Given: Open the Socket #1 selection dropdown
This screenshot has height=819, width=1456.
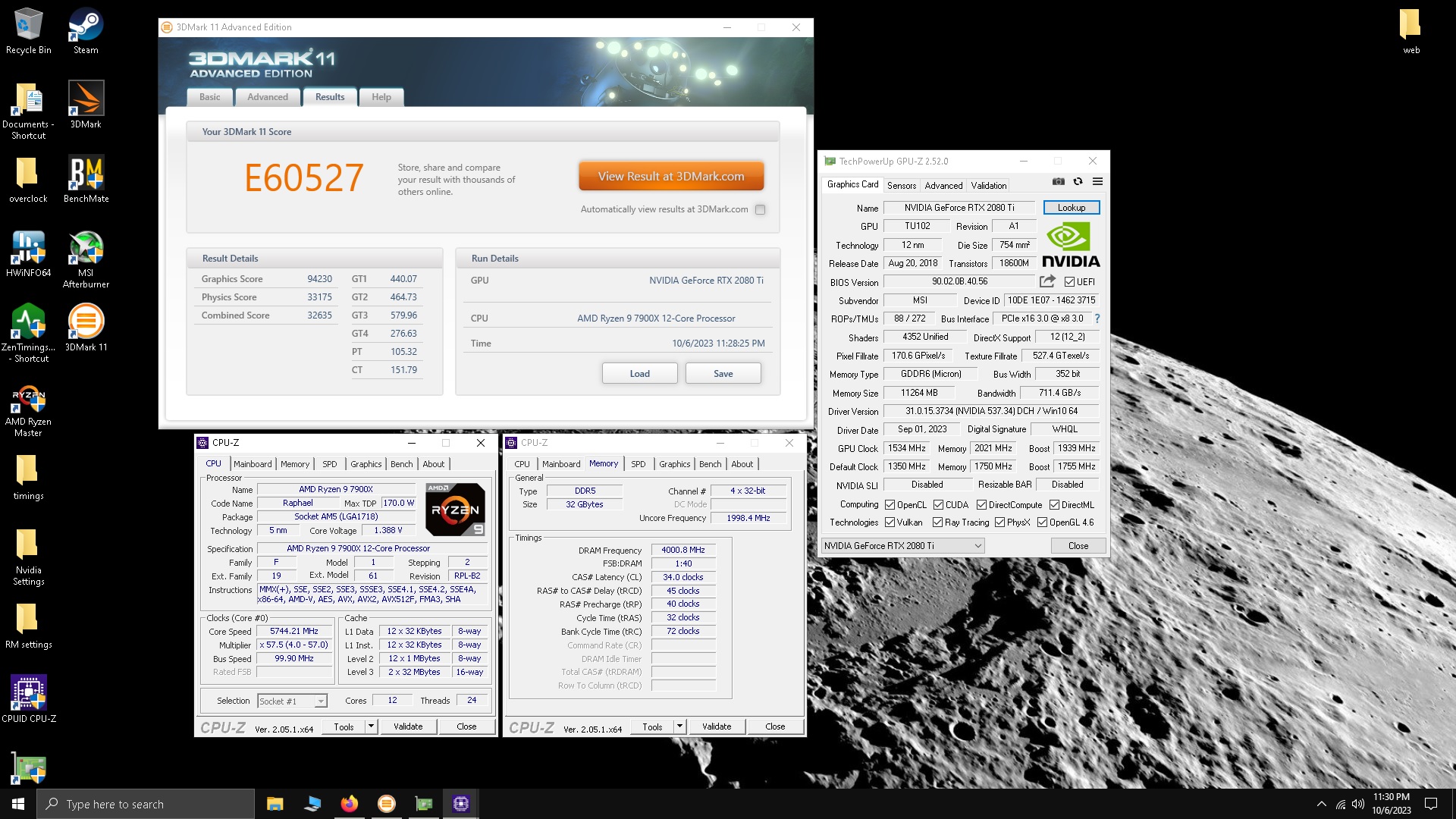Looking at the screenshot, I should point(292,701).
